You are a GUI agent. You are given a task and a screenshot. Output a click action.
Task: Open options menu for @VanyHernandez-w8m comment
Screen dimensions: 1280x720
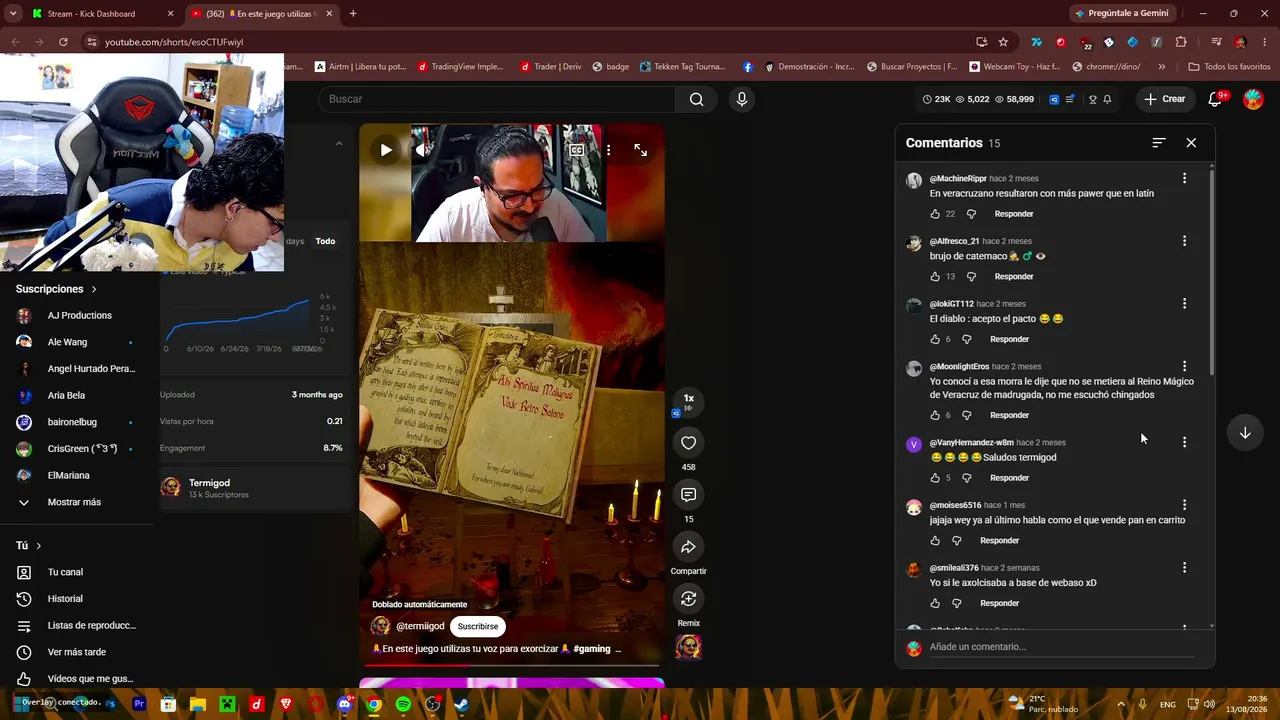pos(1184,442)
